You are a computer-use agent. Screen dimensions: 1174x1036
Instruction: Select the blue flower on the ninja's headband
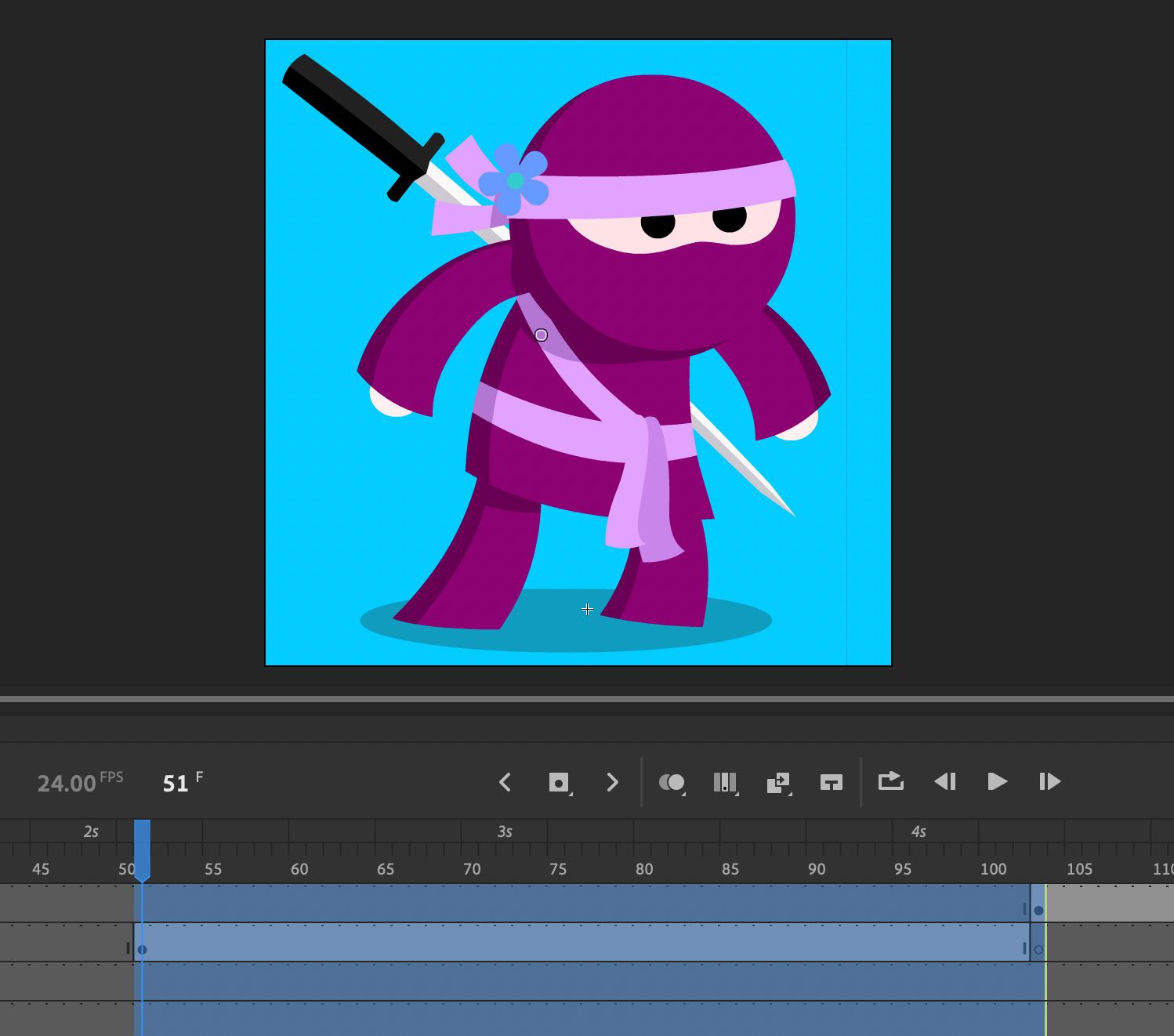click(x=513, y=180)
